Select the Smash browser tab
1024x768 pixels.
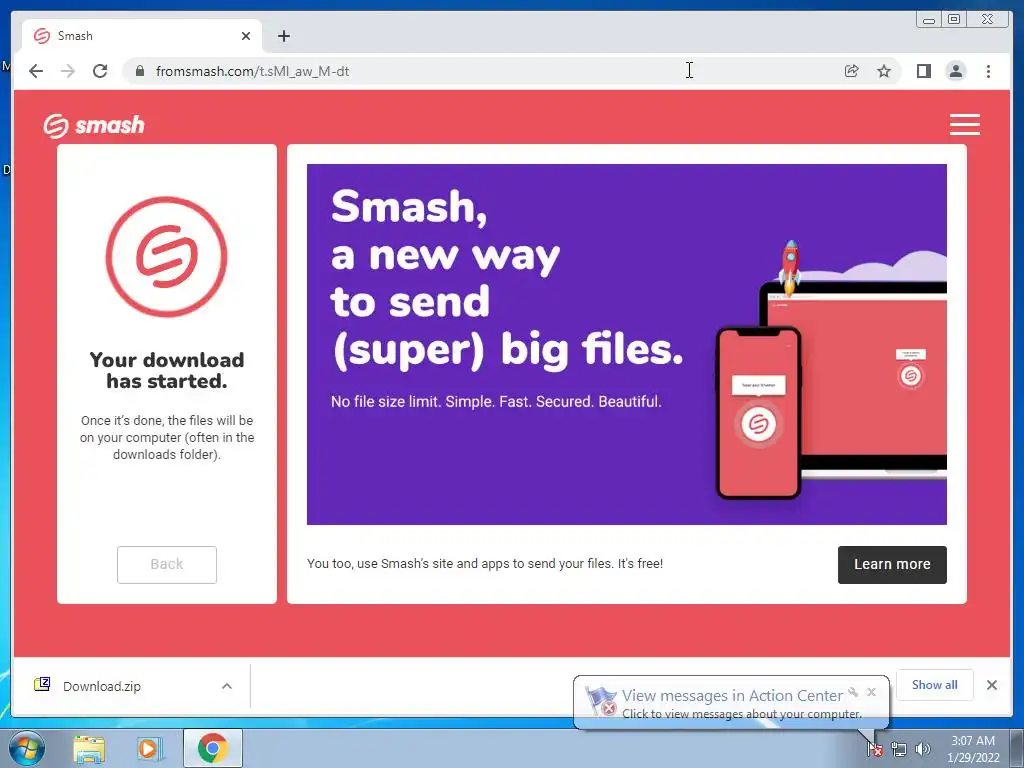click(142, 36)
